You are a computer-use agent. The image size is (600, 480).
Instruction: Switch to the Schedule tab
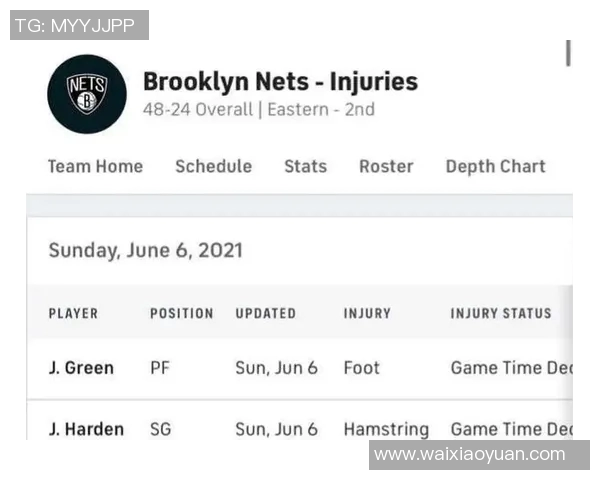tap(213, 166)
